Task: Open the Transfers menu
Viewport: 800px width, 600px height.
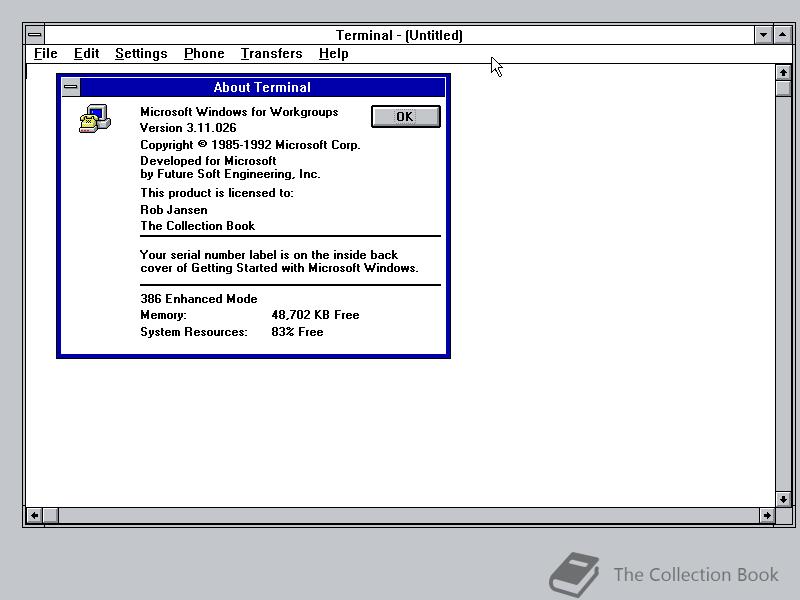Action: click(x=271, y=54)
